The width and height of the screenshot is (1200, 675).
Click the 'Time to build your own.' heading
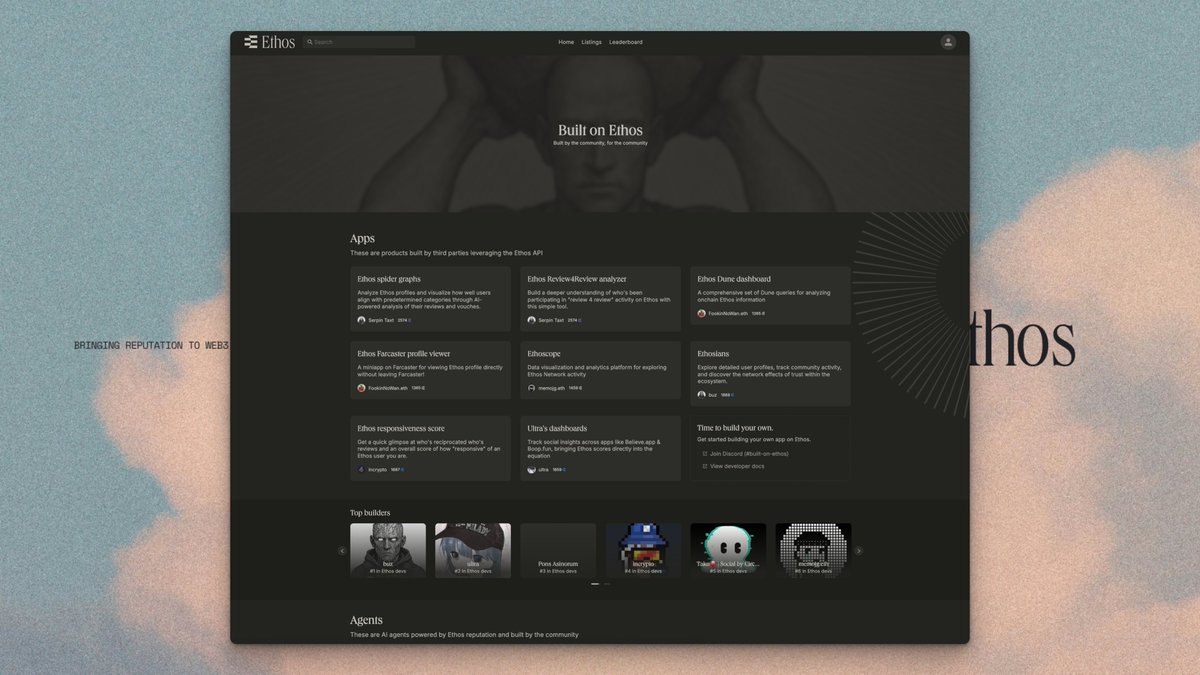point(735,428)
